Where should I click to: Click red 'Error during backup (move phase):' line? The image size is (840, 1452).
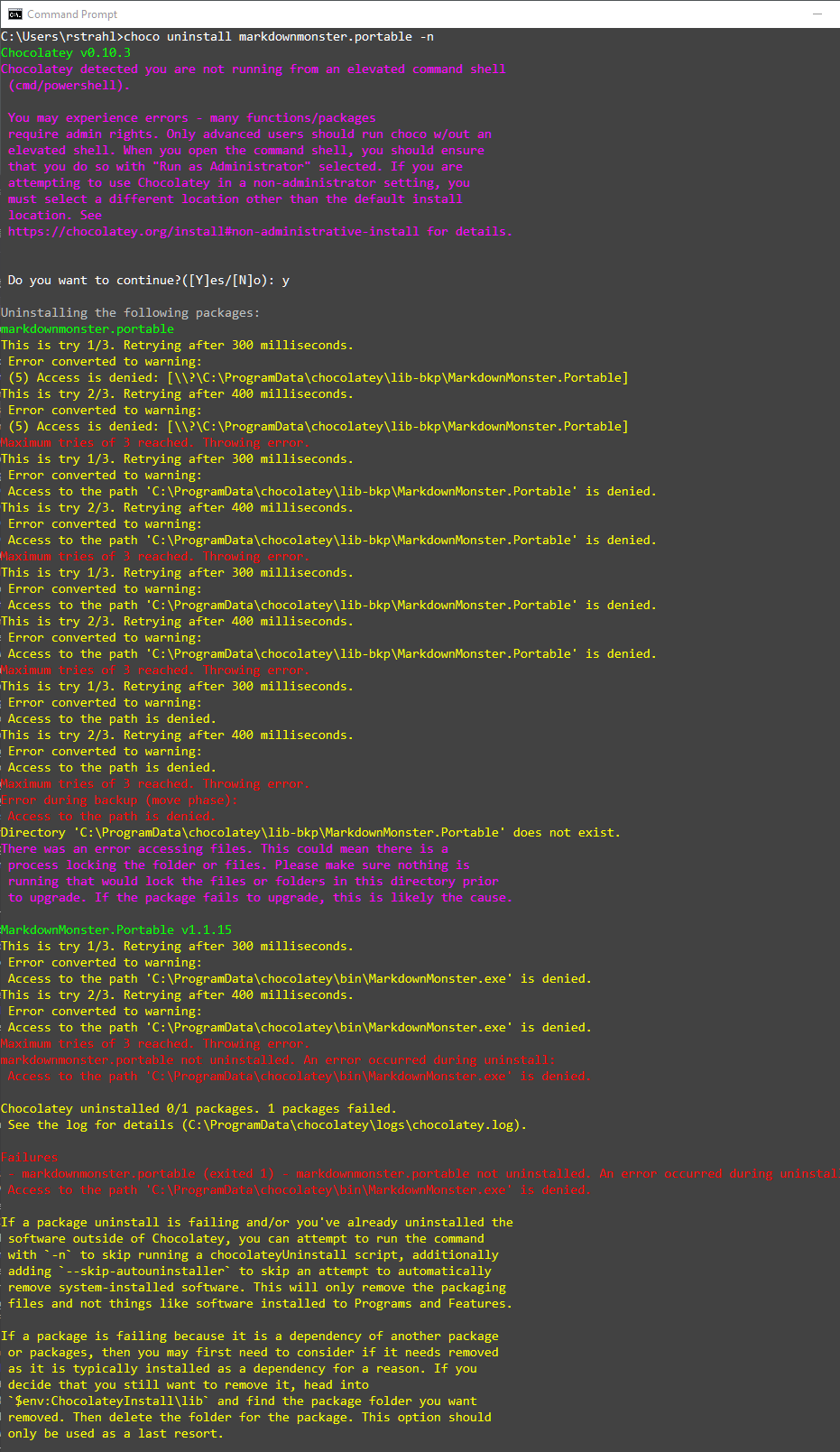(120, 800)
